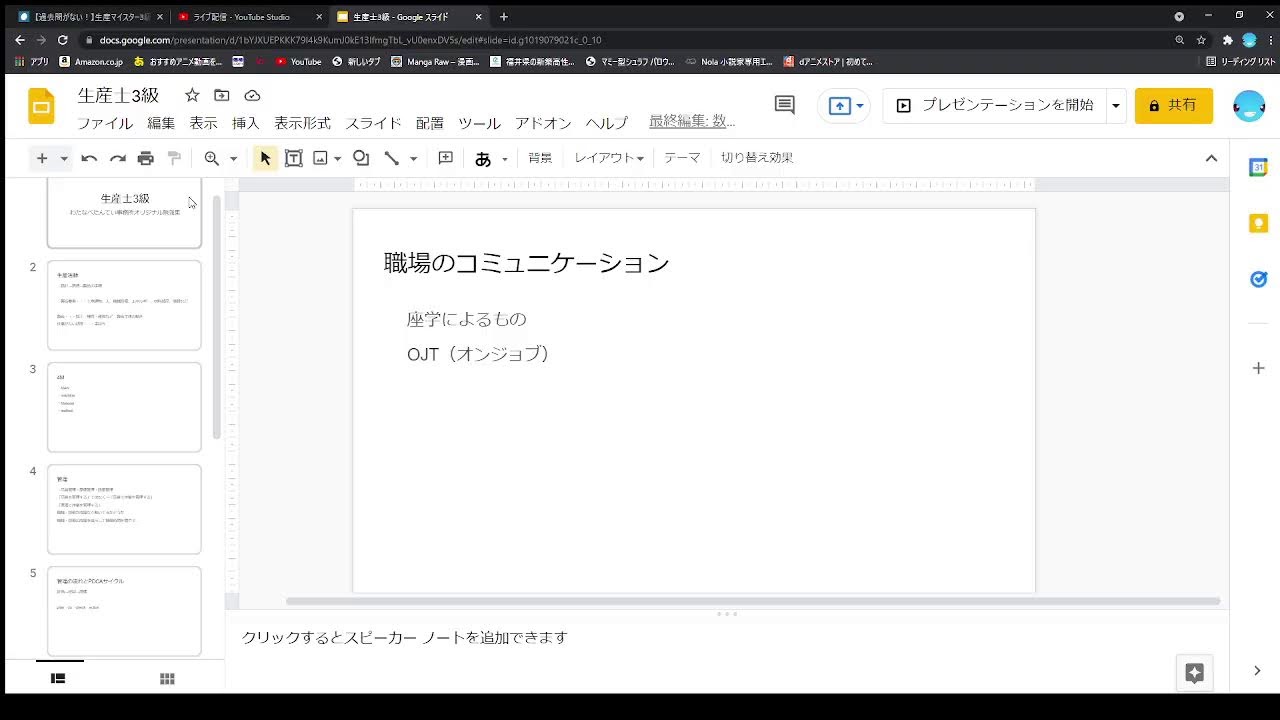Expand the insert image dropdown arrow
The image size is (1280, 720).
338,158
